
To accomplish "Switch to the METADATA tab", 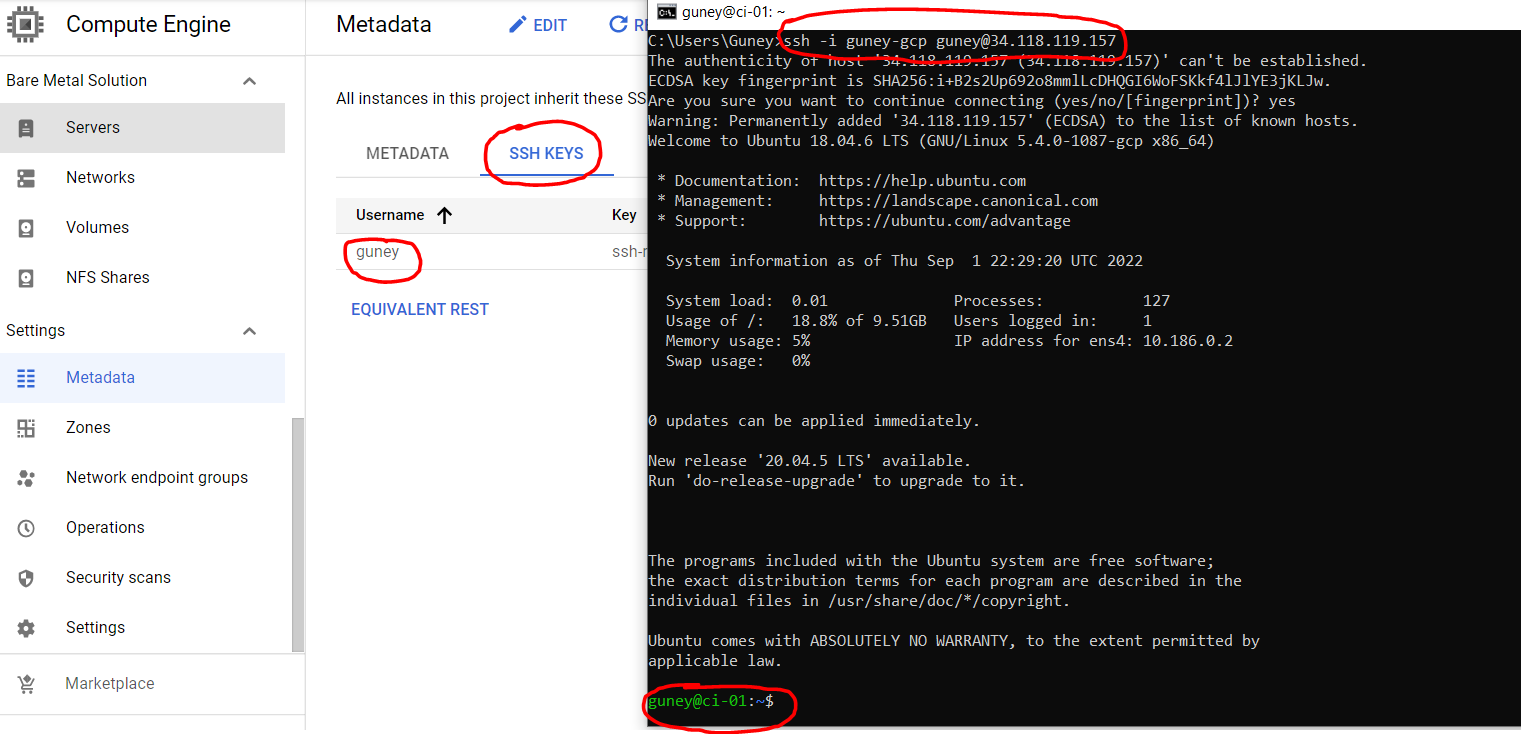I will coord(407,154).
